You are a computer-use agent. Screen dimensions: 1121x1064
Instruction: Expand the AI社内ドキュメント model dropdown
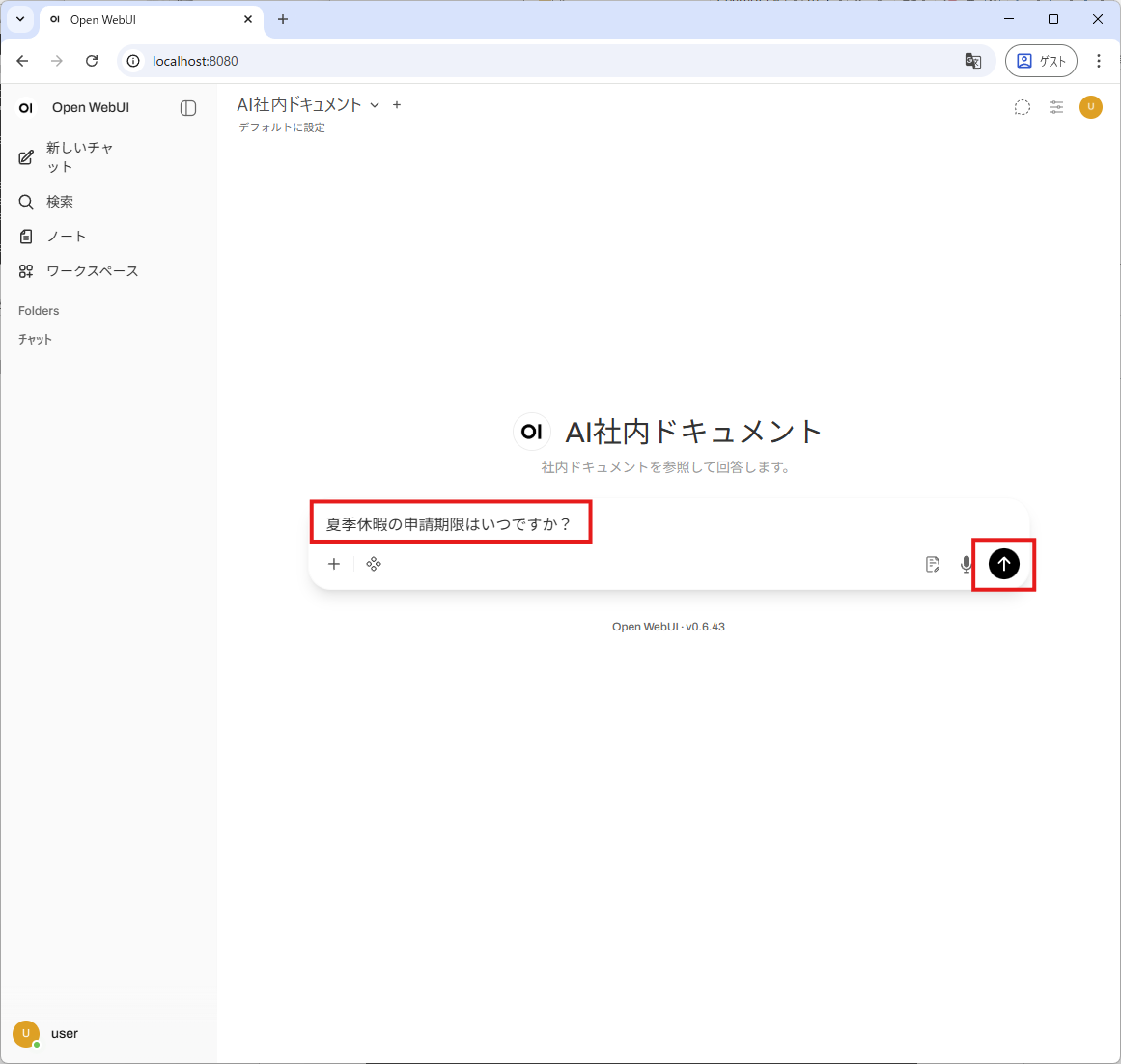[x=375, y=105]
